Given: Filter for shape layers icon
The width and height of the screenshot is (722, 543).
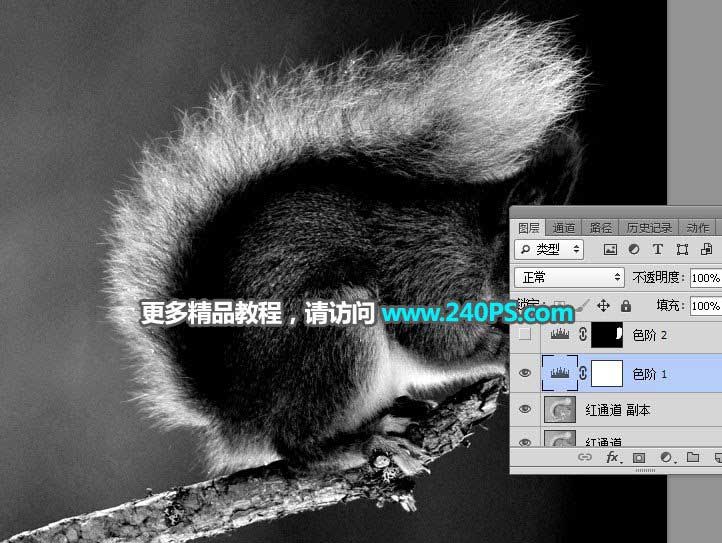Looking at the screenshot, I should (x=682, y=250).
